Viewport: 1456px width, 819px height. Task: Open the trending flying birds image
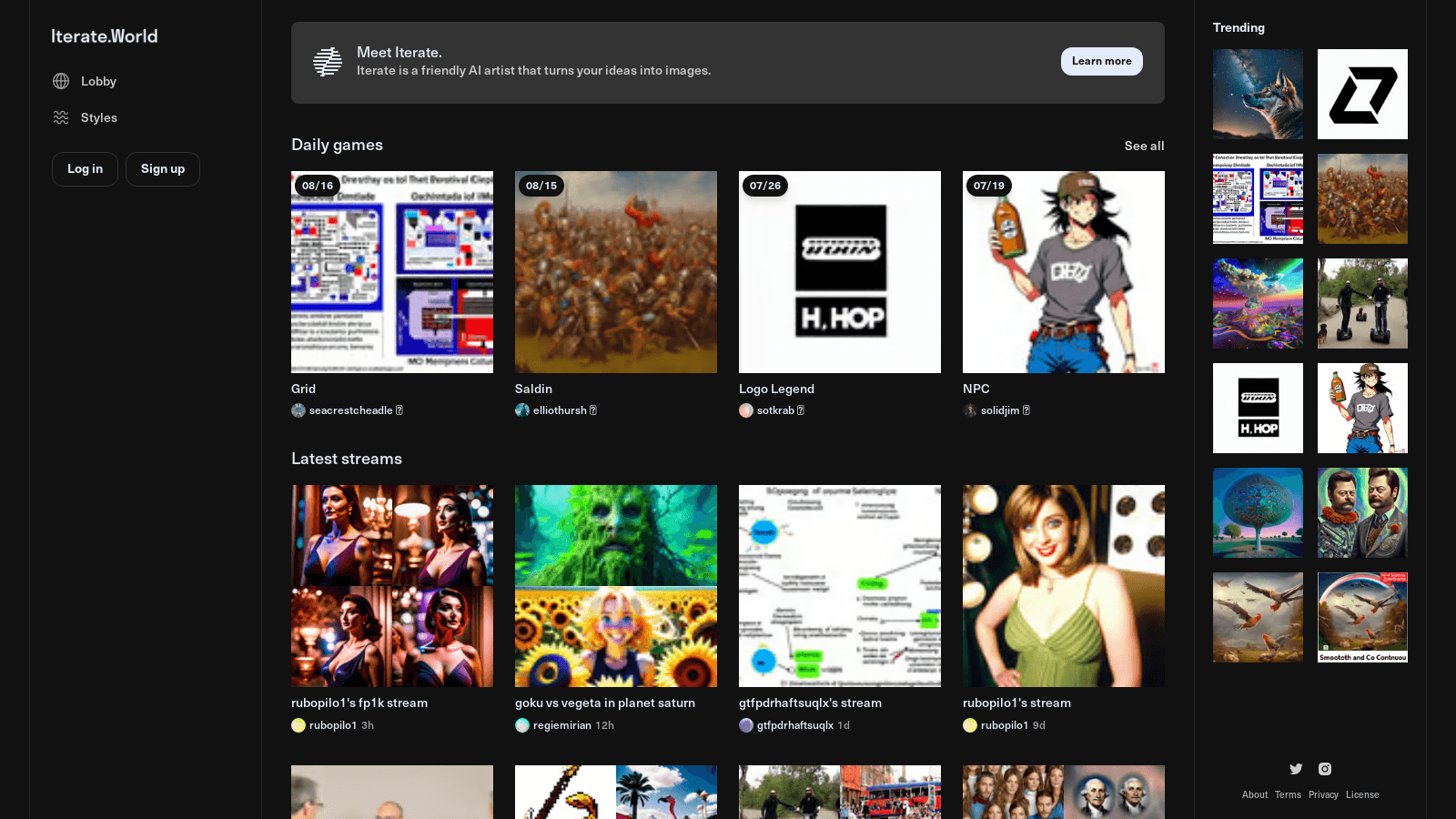(x=1258, y=617)
